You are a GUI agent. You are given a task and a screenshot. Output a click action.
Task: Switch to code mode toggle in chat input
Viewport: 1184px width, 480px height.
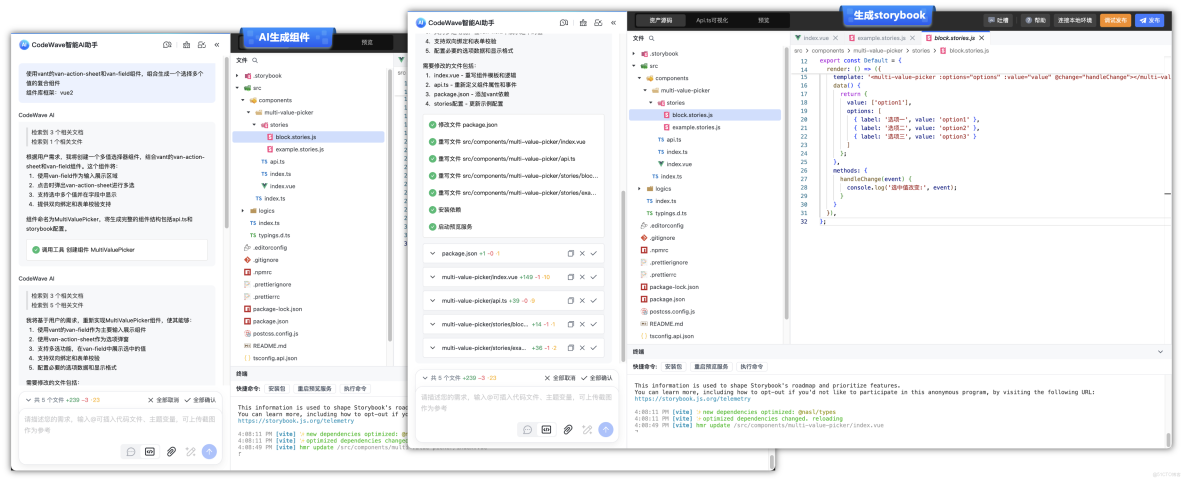tap(547, 429)
